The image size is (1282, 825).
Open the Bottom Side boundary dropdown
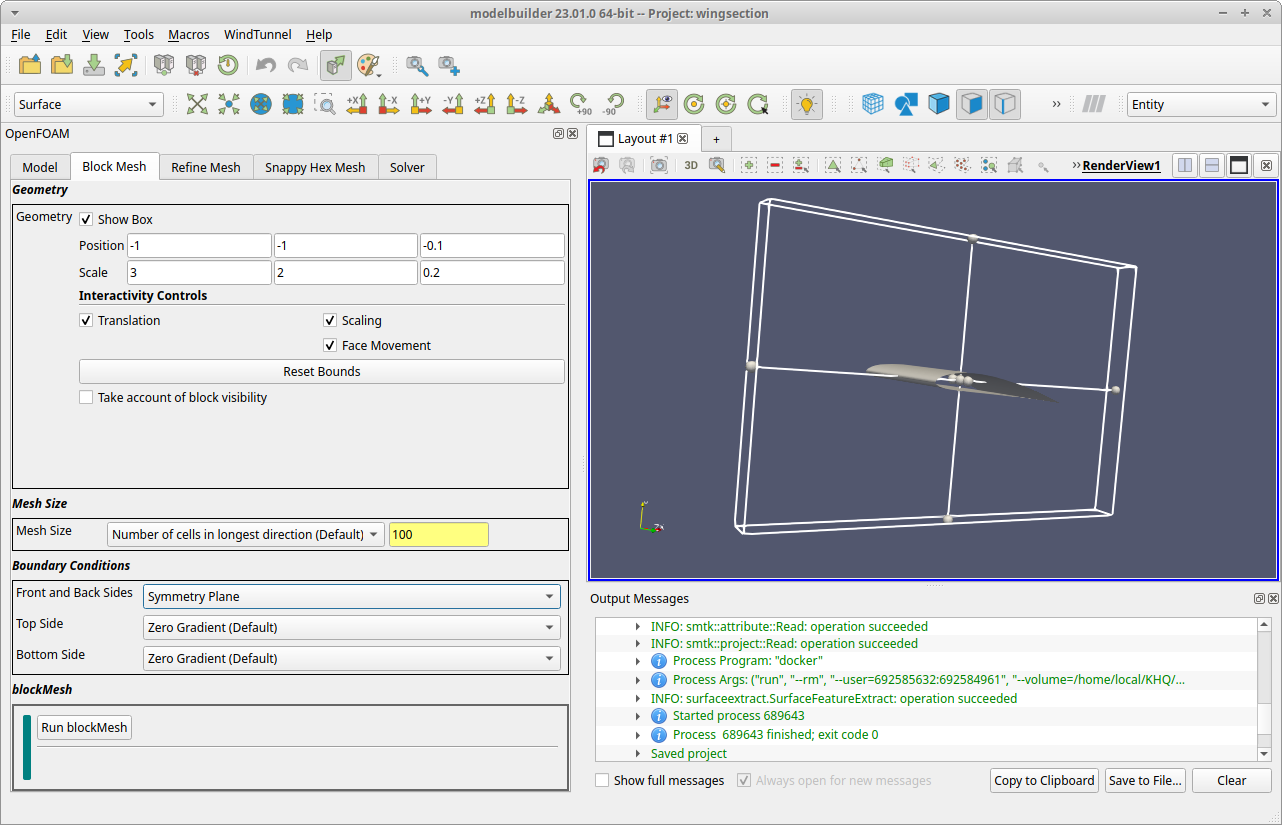352,658
